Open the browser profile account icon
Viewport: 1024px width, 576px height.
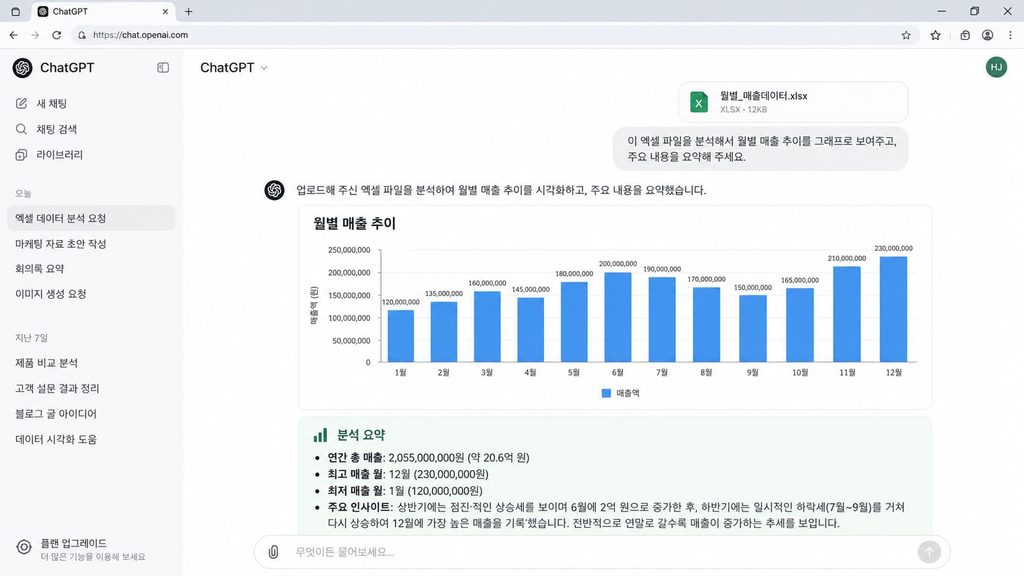click(987, 35)
